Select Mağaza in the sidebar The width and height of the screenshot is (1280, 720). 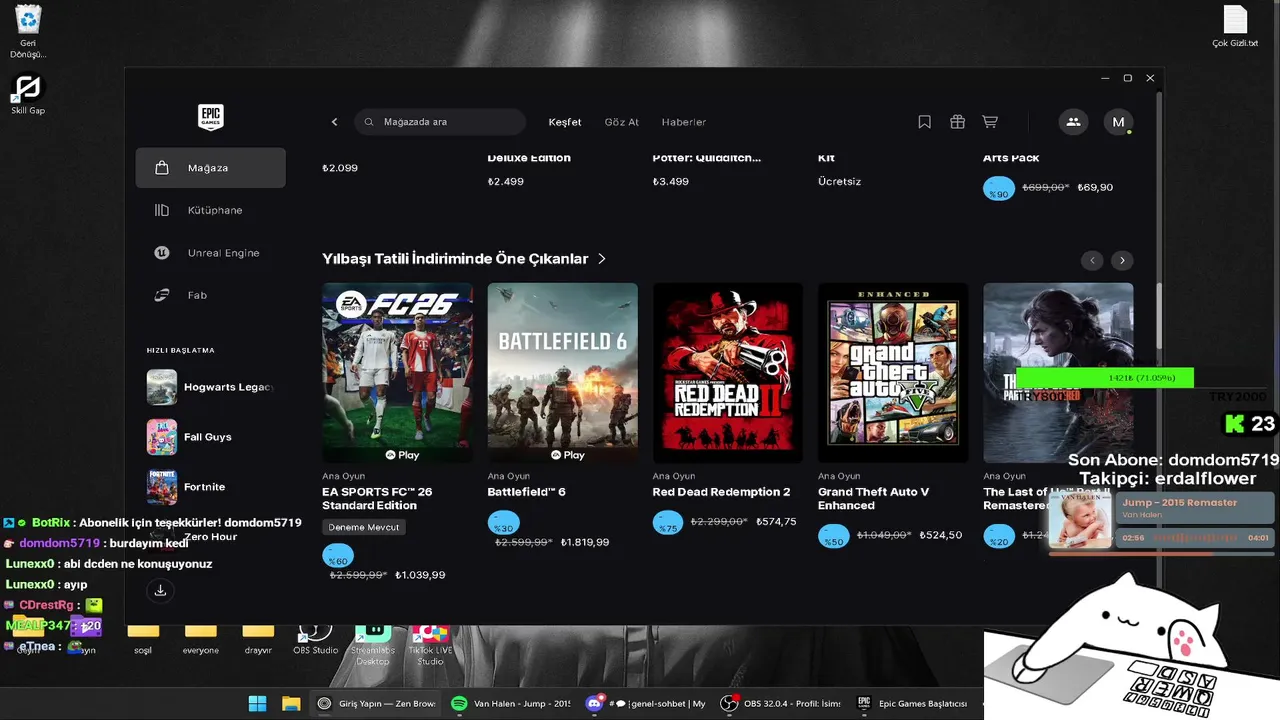(x=211, y=168)
